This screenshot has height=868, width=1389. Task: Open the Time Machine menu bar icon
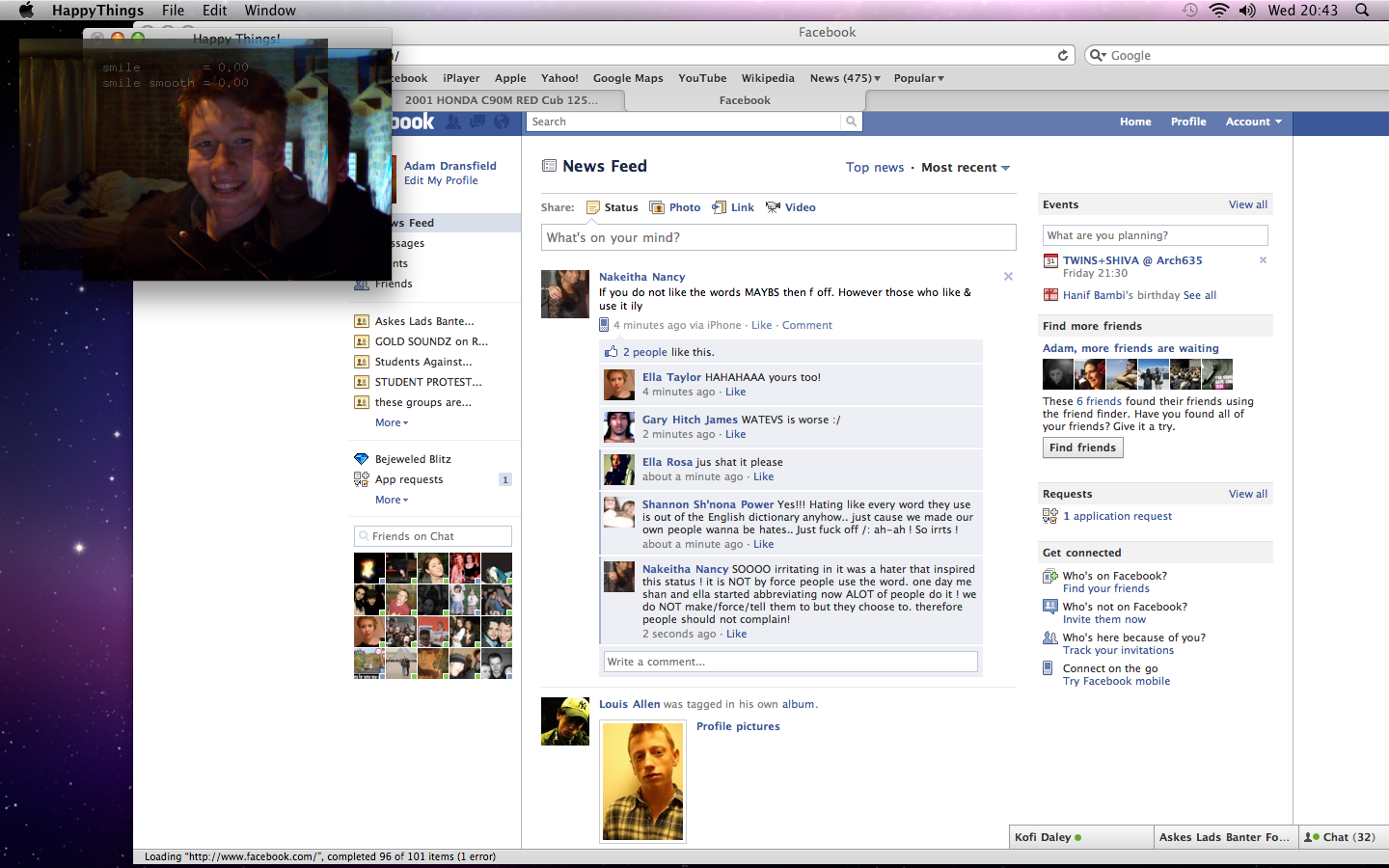tap(1190, 10)
